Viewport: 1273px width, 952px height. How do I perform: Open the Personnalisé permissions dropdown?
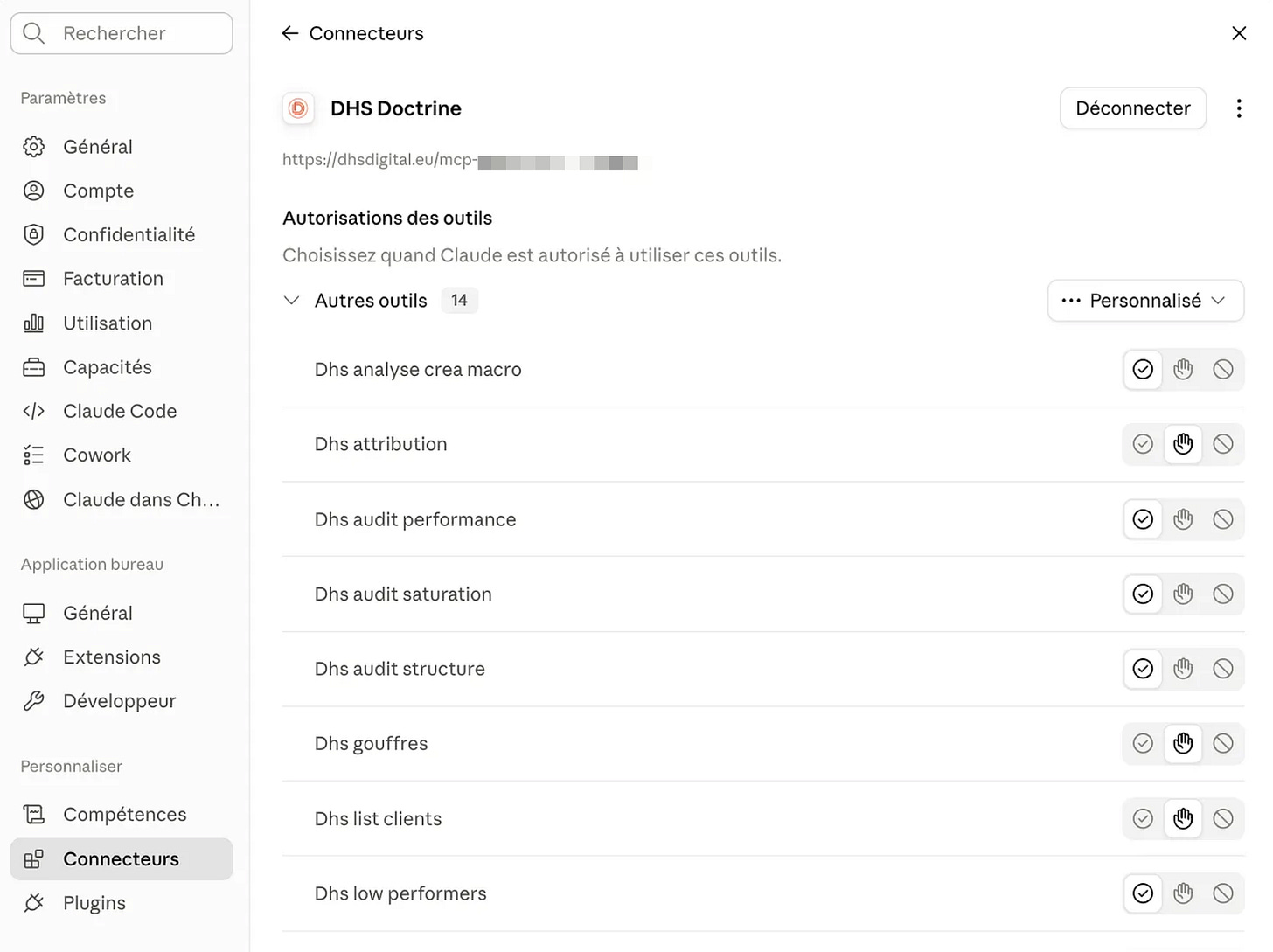pyautogui.click(x=1145, y=301)
